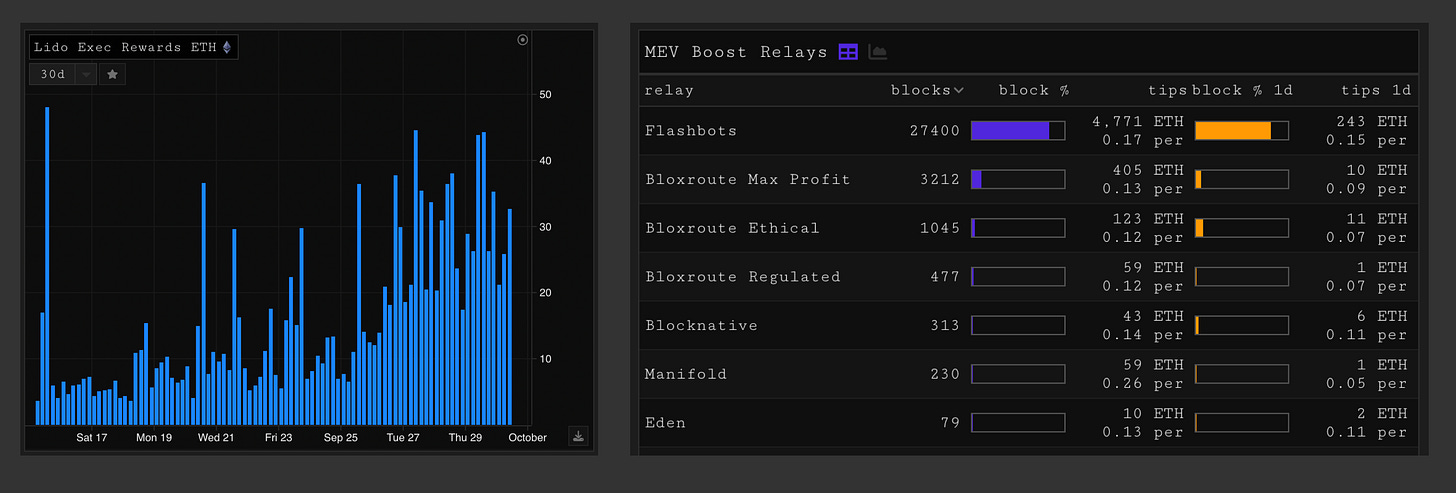The height and width of the screenshot is (493, 1456).
Task: Click the tallest bar at chart start
Action: point(47,266)
